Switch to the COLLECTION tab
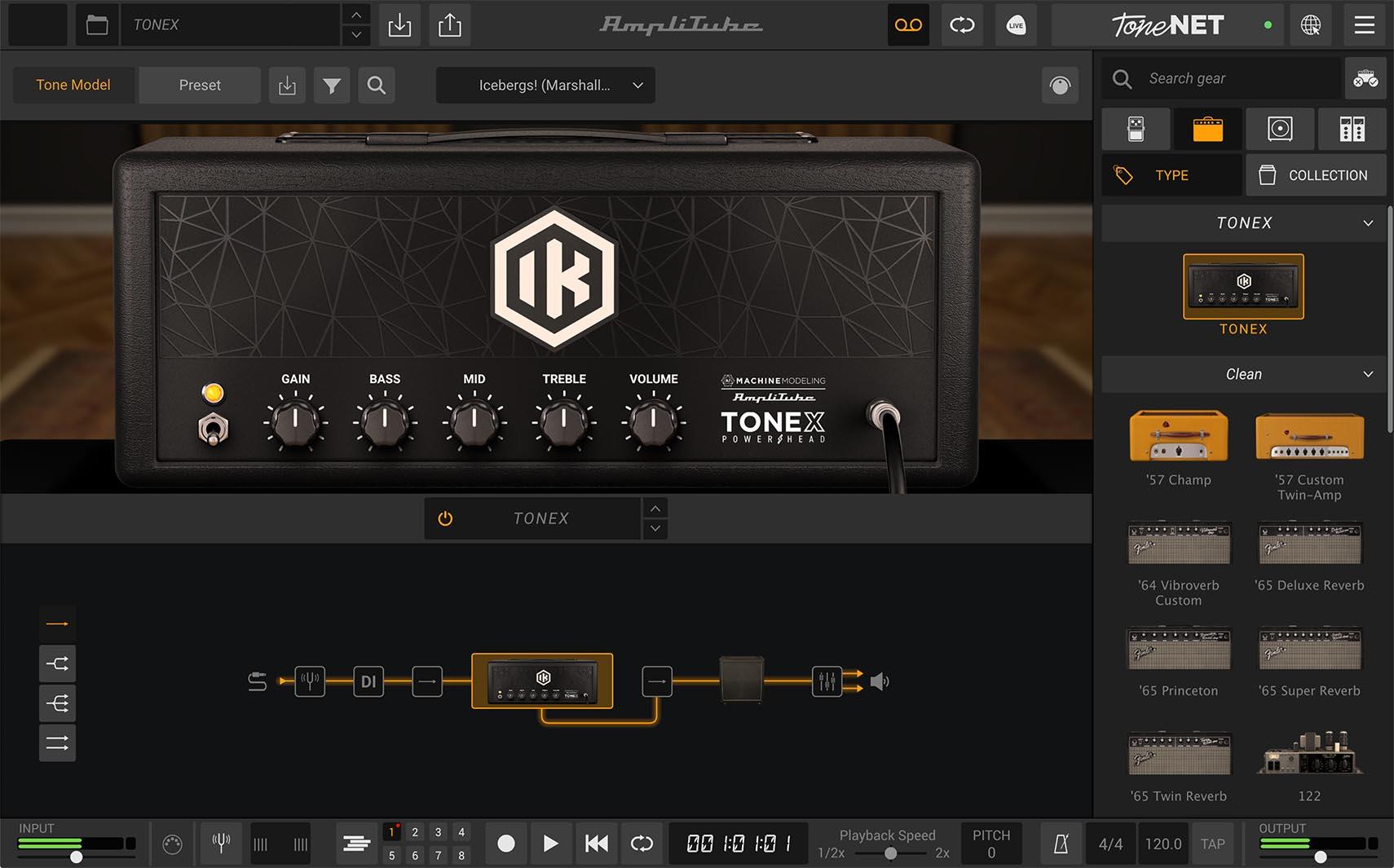The width and height of the screenshot is (1394, 868). [1315, 175]
